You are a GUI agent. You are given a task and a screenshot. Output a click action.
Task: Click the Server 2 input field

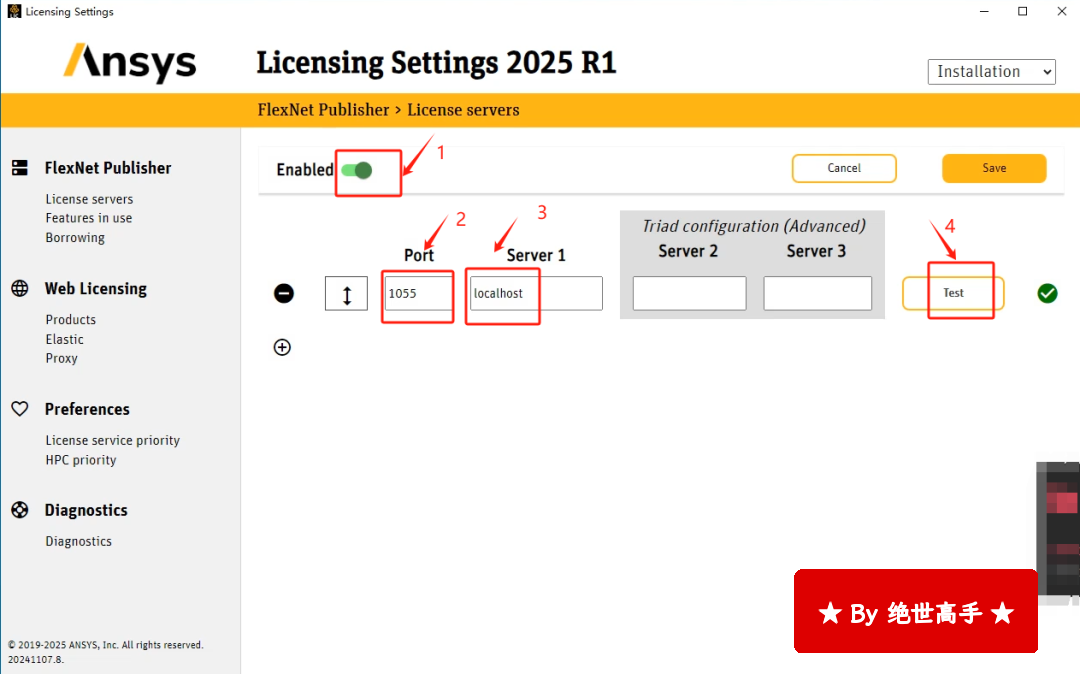(x=689, y=293)
